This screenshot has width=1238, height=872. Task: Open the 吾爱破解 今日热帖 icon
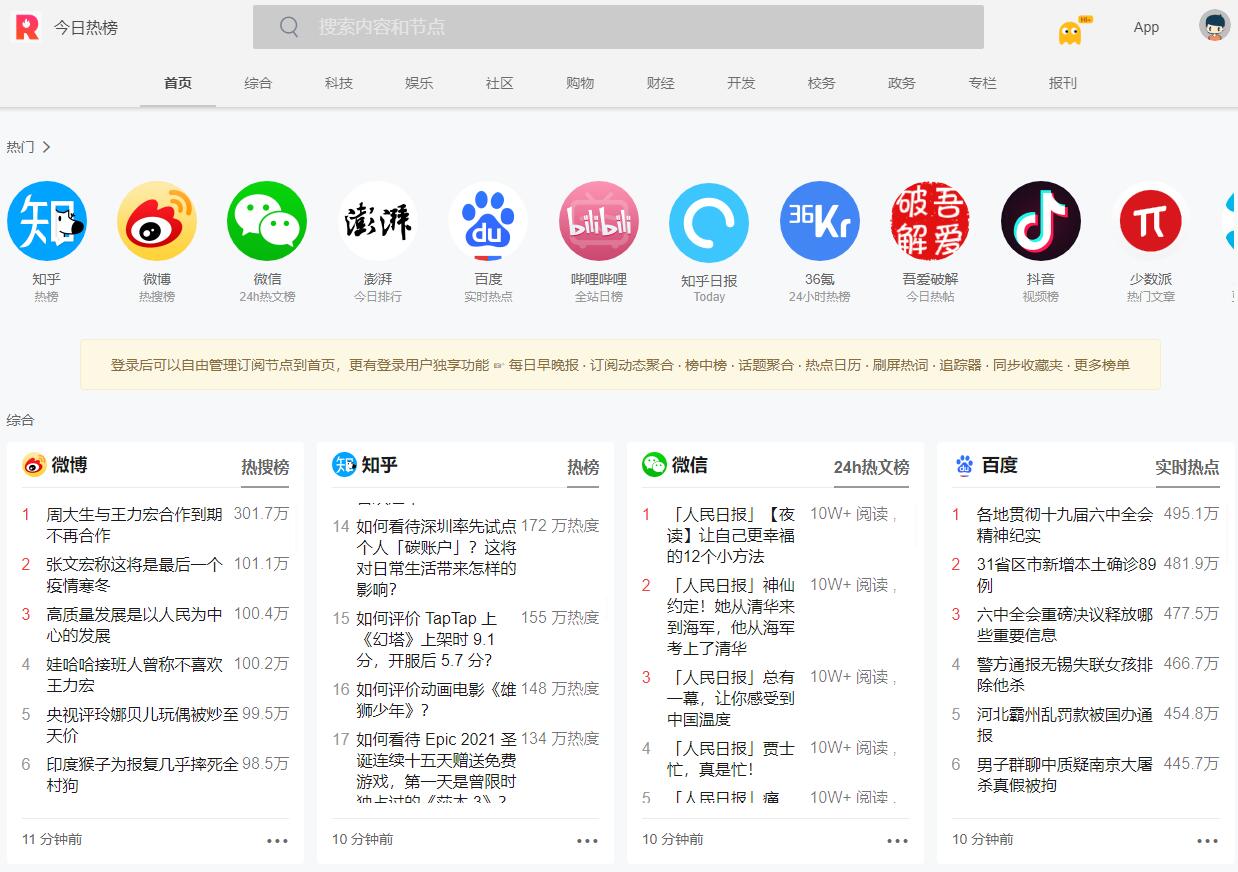point(930,221)
